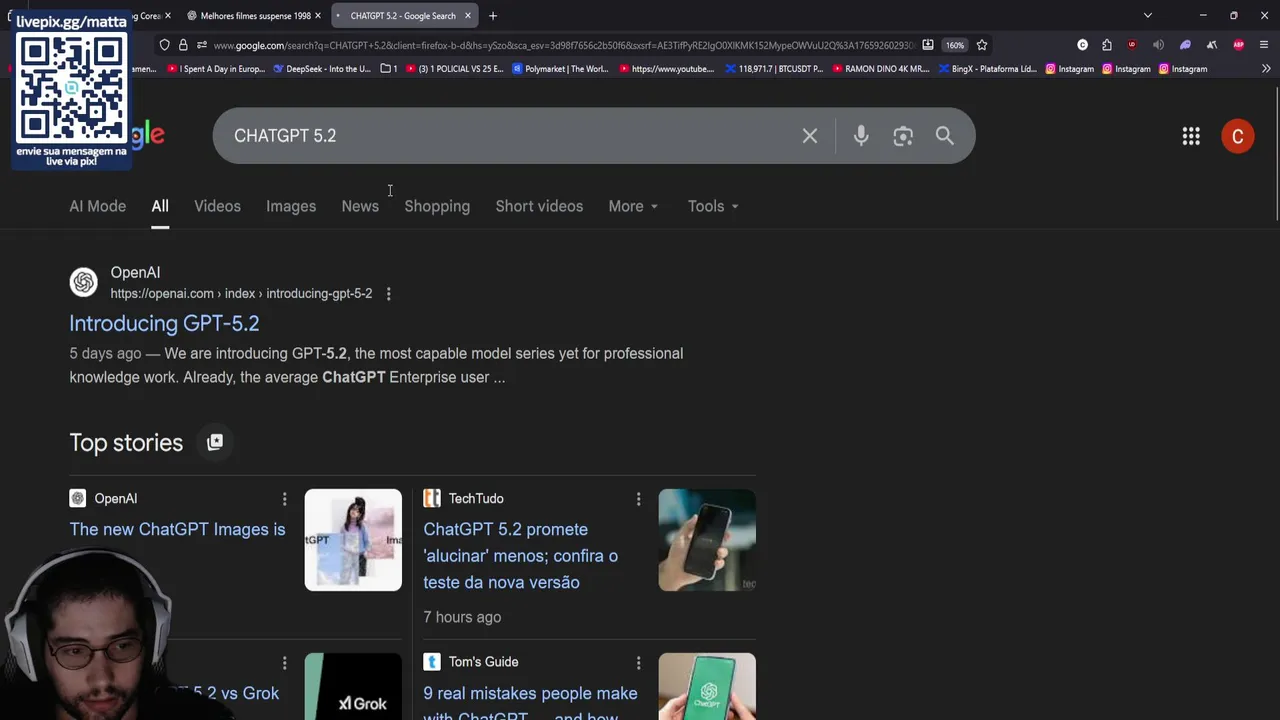The image size is (1280, 720).
Task: Open the Adblock Plus ABP extension
Action: pos(1239,45)
